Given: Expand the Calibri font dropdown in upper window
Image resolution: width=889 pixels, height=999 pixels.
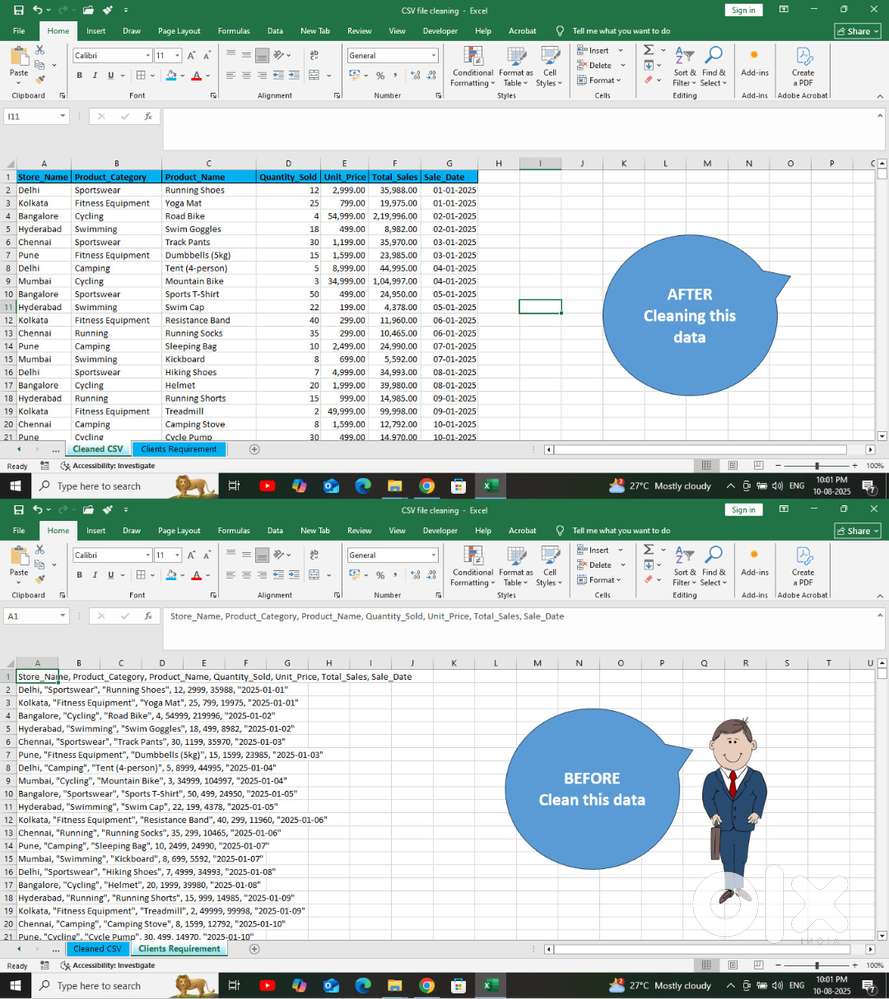Looking at the screenshot, I should pyautogui.click(x=148, y=56).
